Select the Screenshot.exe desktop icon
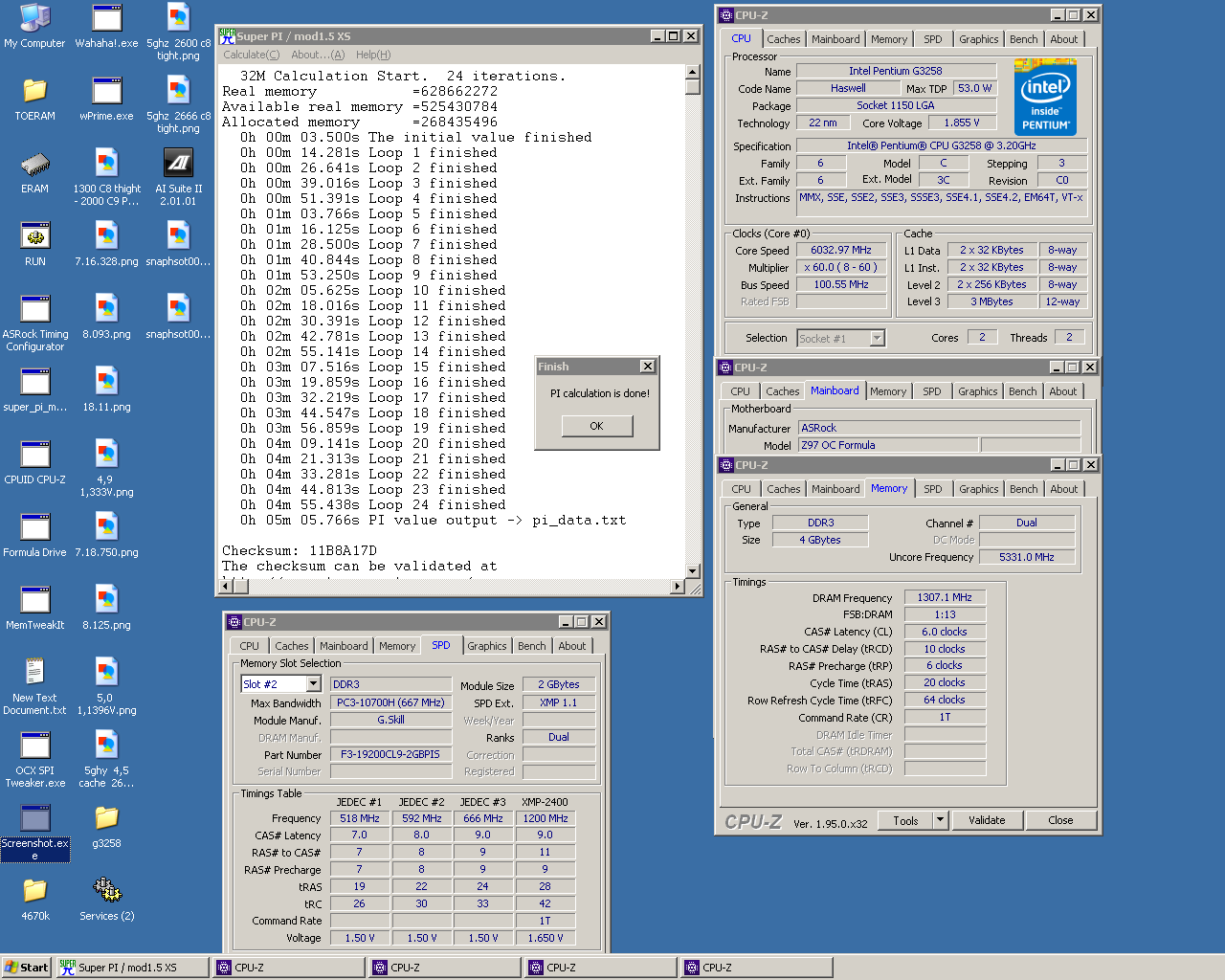The width and height of the screenshot is (1225, 980). [x=35, y=832]
